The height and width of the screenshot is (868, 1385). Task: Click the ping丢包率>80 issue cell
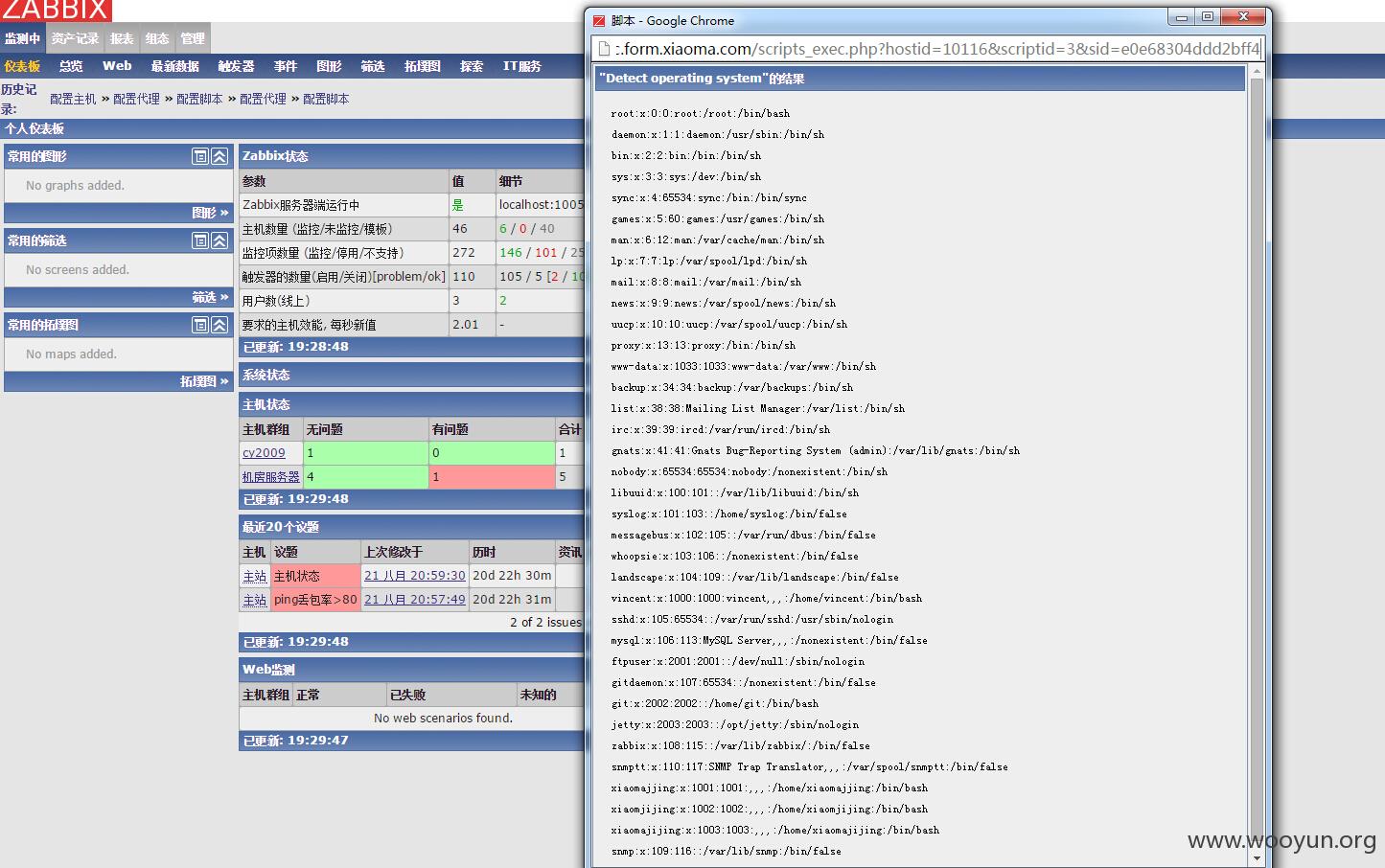(315, 600)
